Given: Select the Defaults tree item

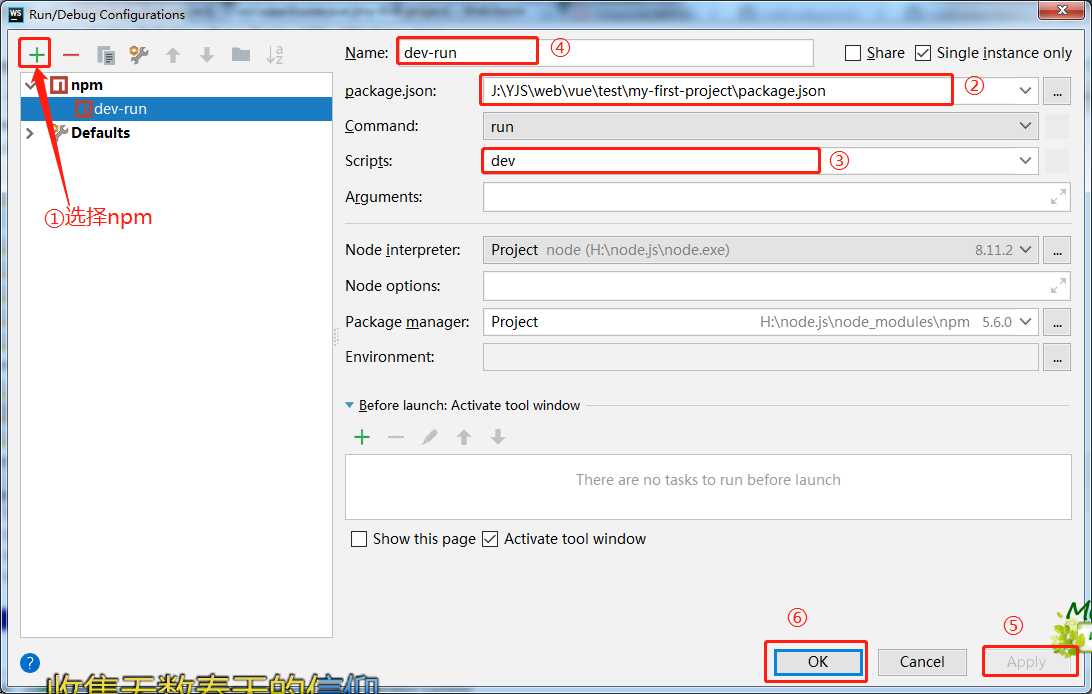Looking at the screenshot, I should 100,132.
